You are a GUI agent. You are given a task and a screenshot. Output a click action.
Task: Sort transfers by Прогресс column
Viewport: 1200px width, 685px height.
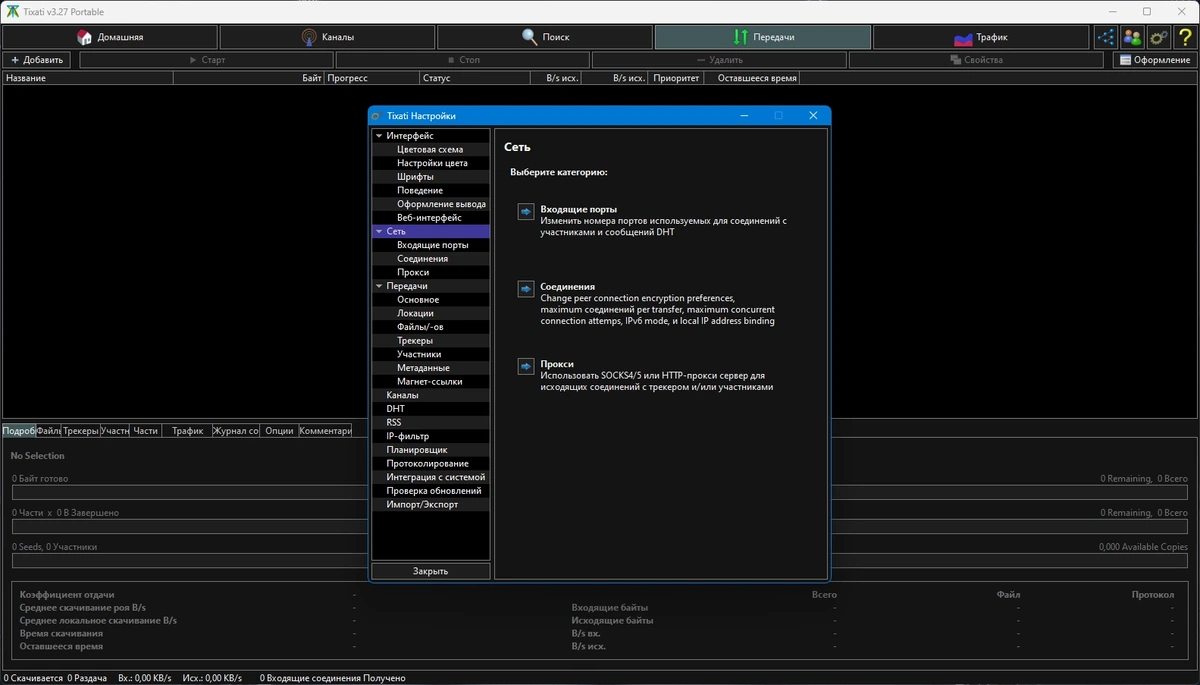[372, 78]
